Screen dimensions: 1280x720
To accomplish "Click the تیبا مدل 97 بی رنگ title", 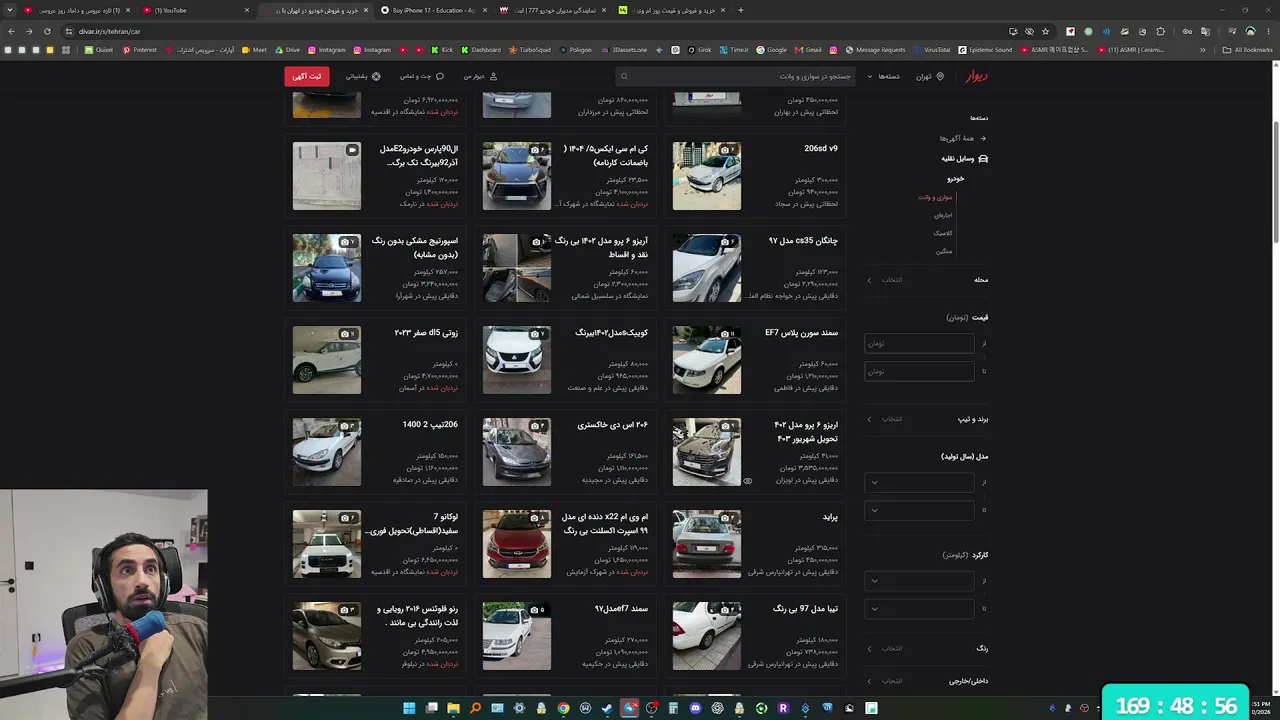I will [805, 609].
